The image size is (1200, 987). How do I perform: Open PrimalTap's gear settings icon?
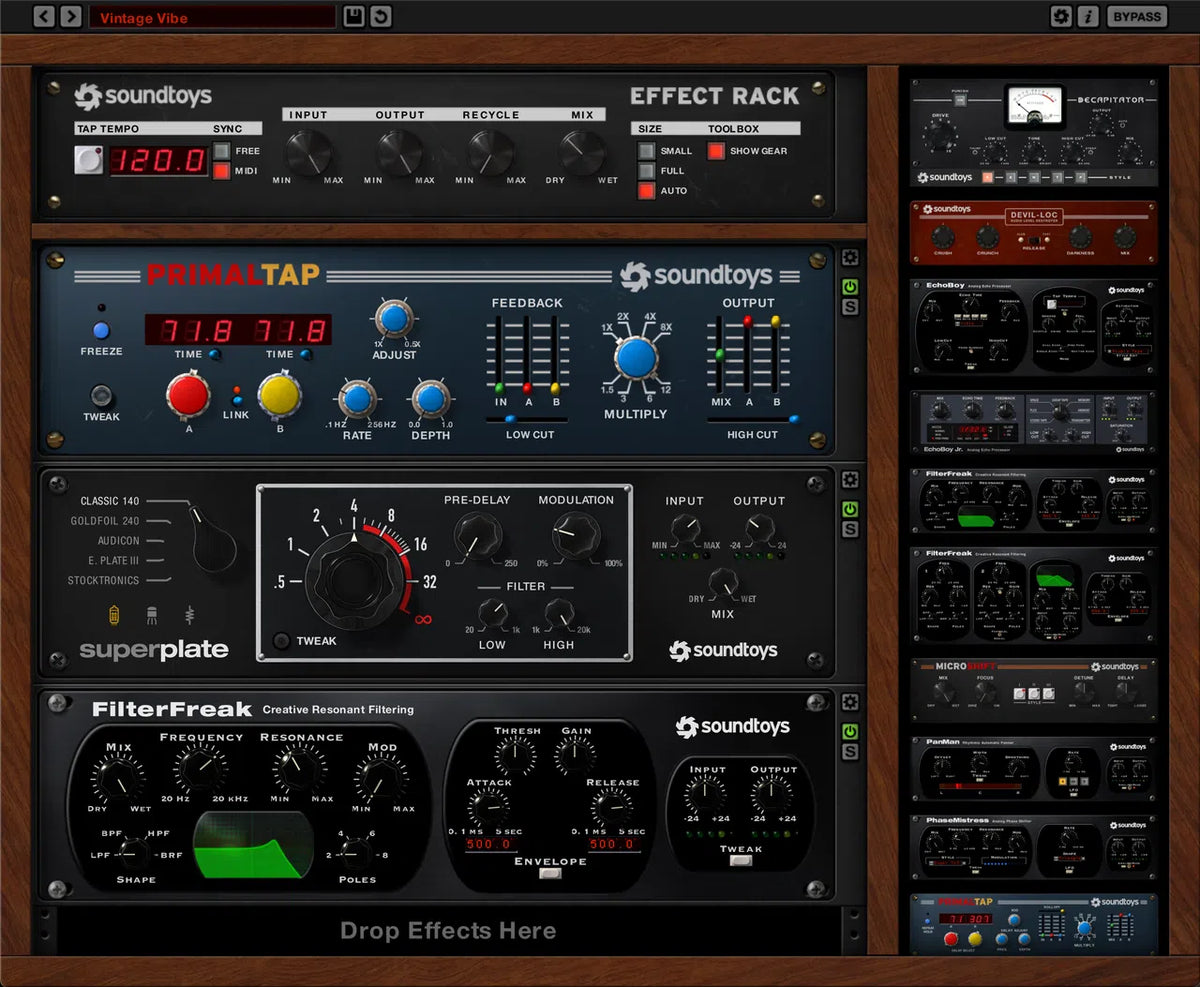click(849, 257)
